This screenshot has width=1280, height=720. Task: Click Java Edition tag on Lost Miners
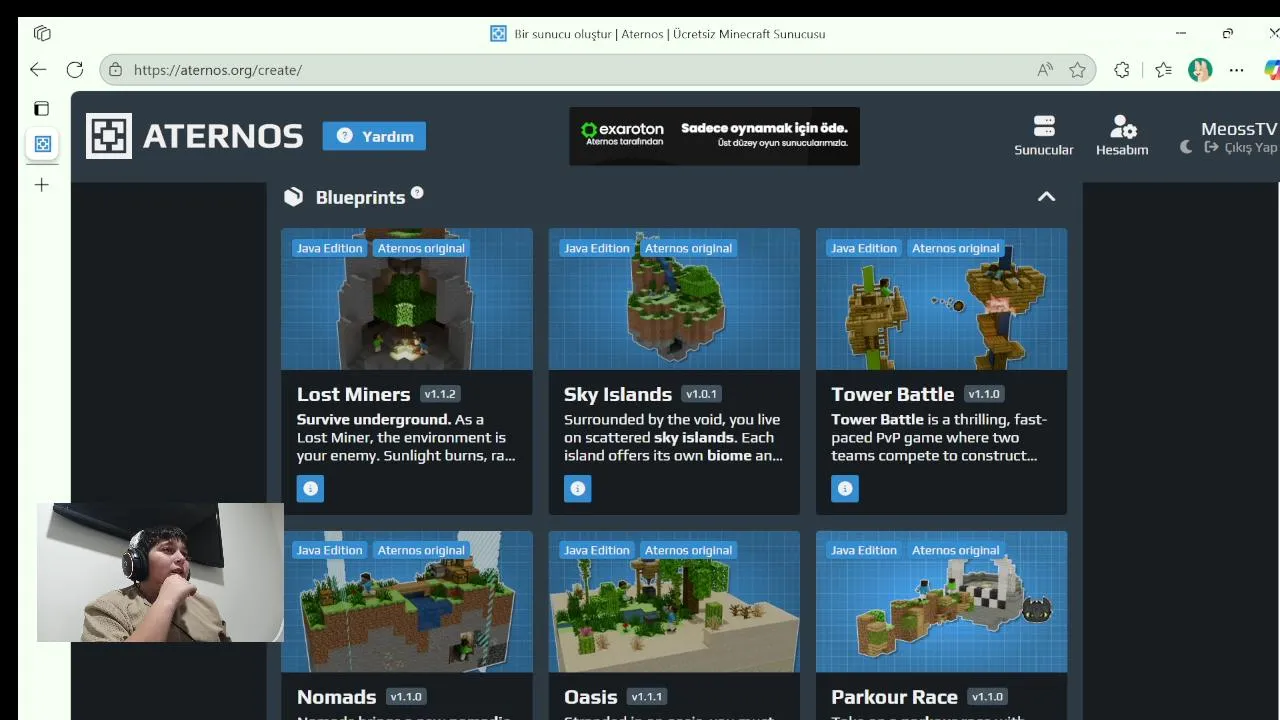329,248
